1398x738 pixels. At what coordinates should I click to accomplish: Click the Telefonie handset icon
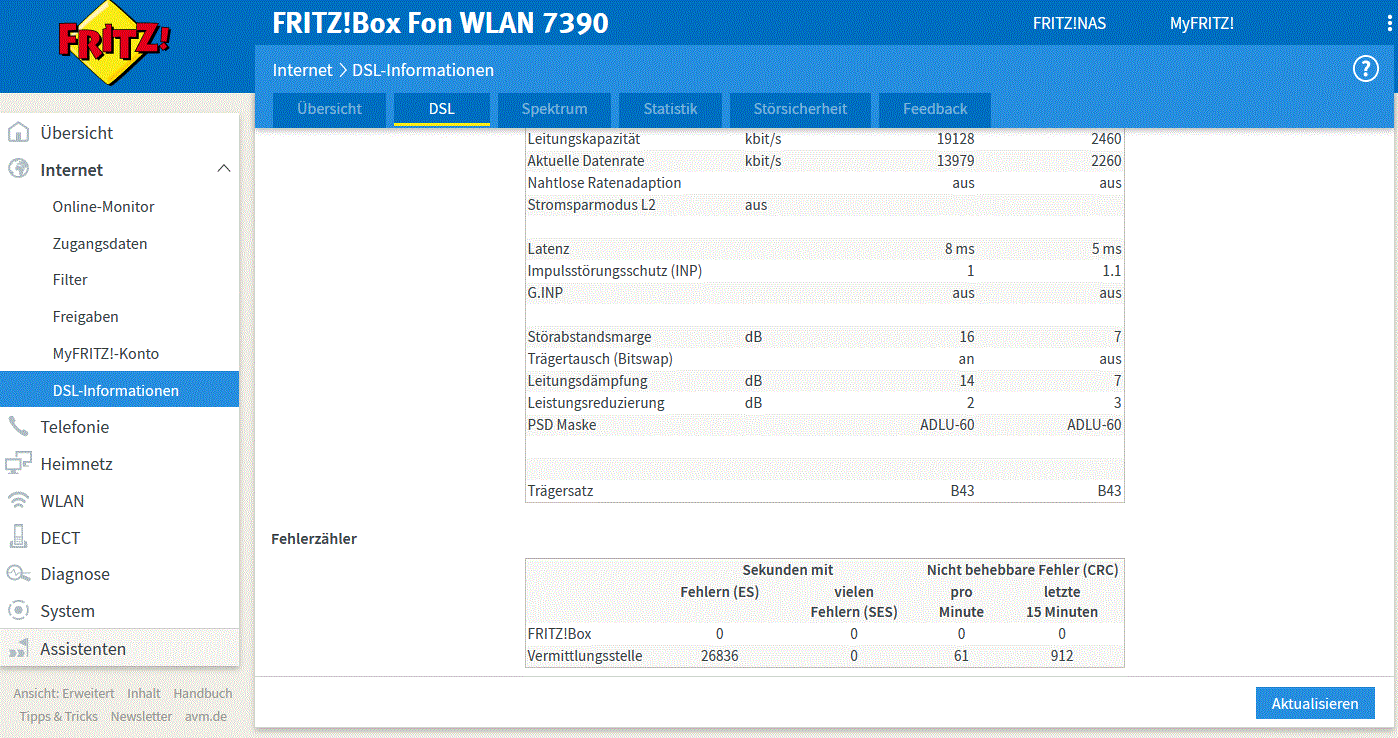click(x=18, y=426)
